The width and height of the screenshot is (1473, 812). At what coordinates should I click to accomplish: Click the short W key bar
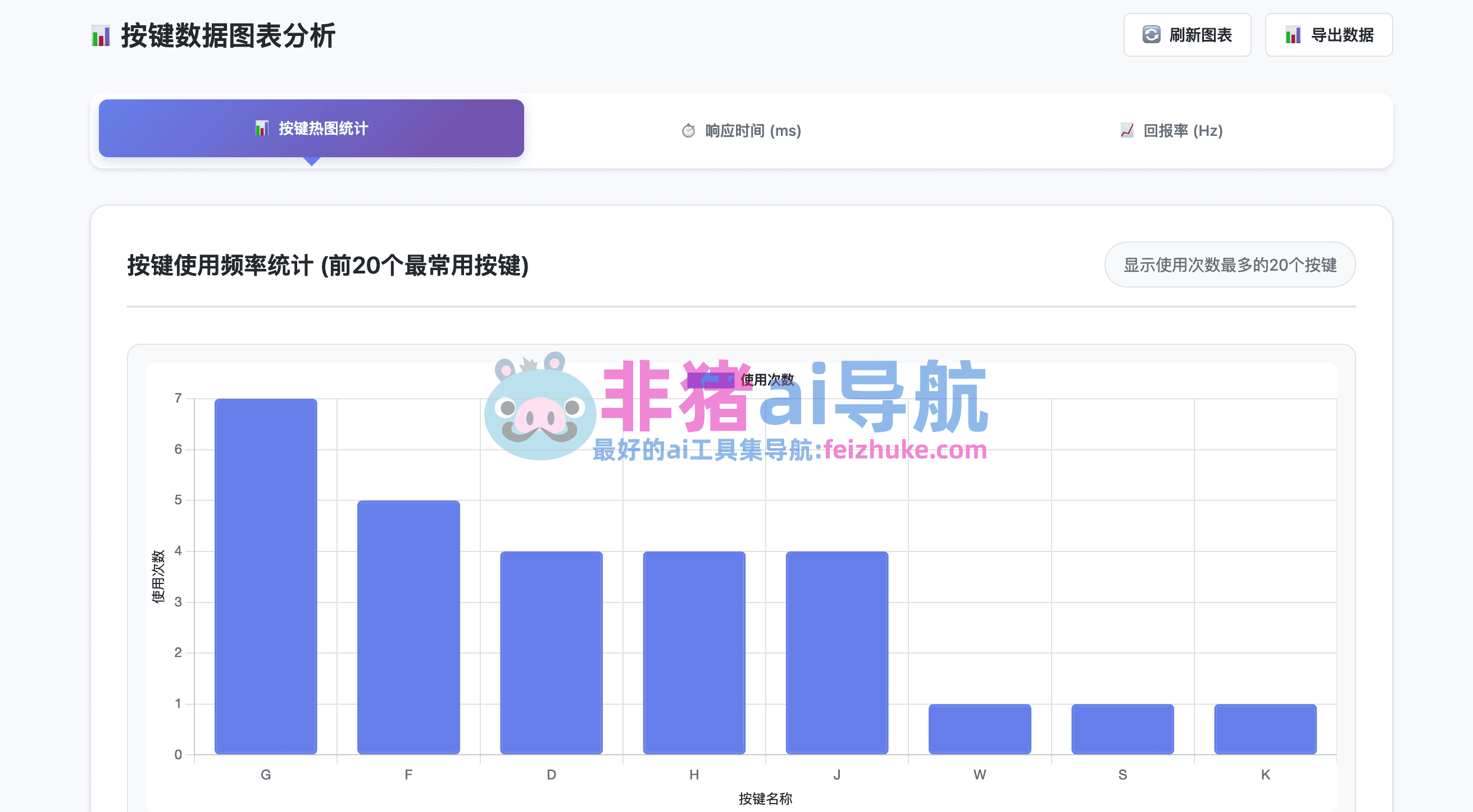pos(979,728)
